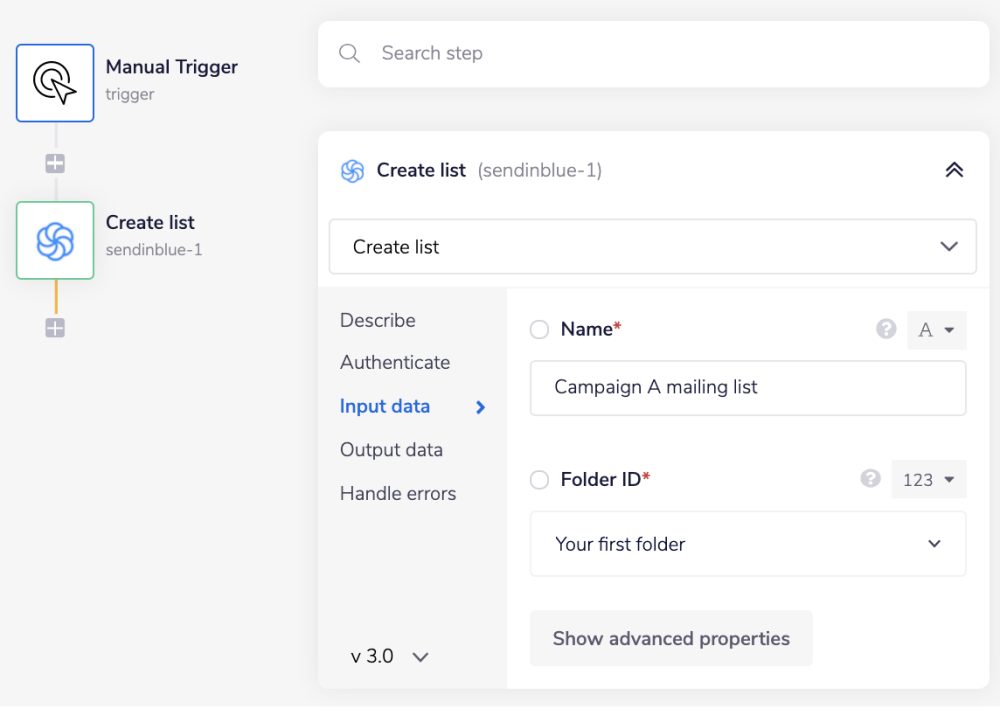The width and height of the screenshot is (1000, 707).
Task: Open help for the Name field
Action: point(885,329)
